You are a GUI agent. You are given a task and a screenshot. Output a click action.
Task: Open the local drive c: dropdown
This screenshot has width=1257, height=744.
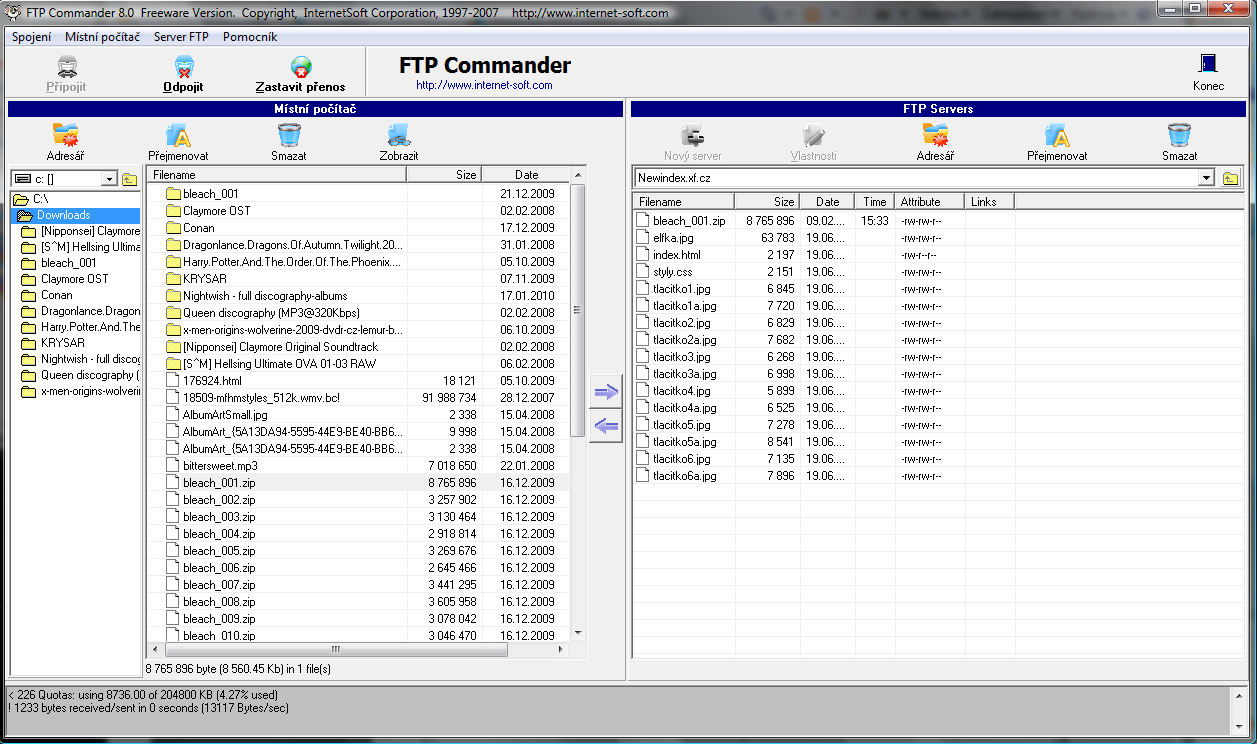pos(109,179)
